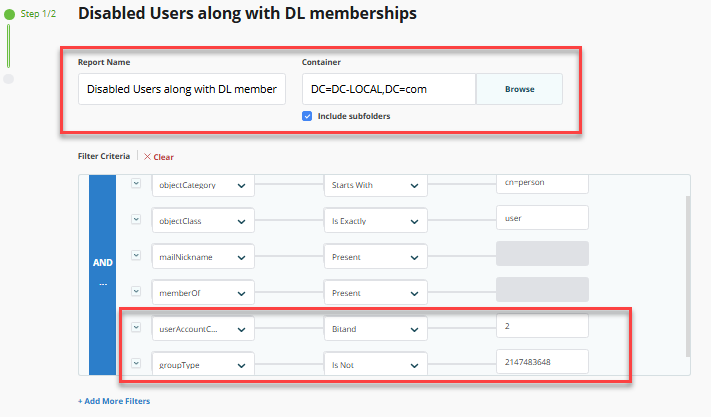
Task: Click the row options chevron beside groupType
Action: coord(136,363)
